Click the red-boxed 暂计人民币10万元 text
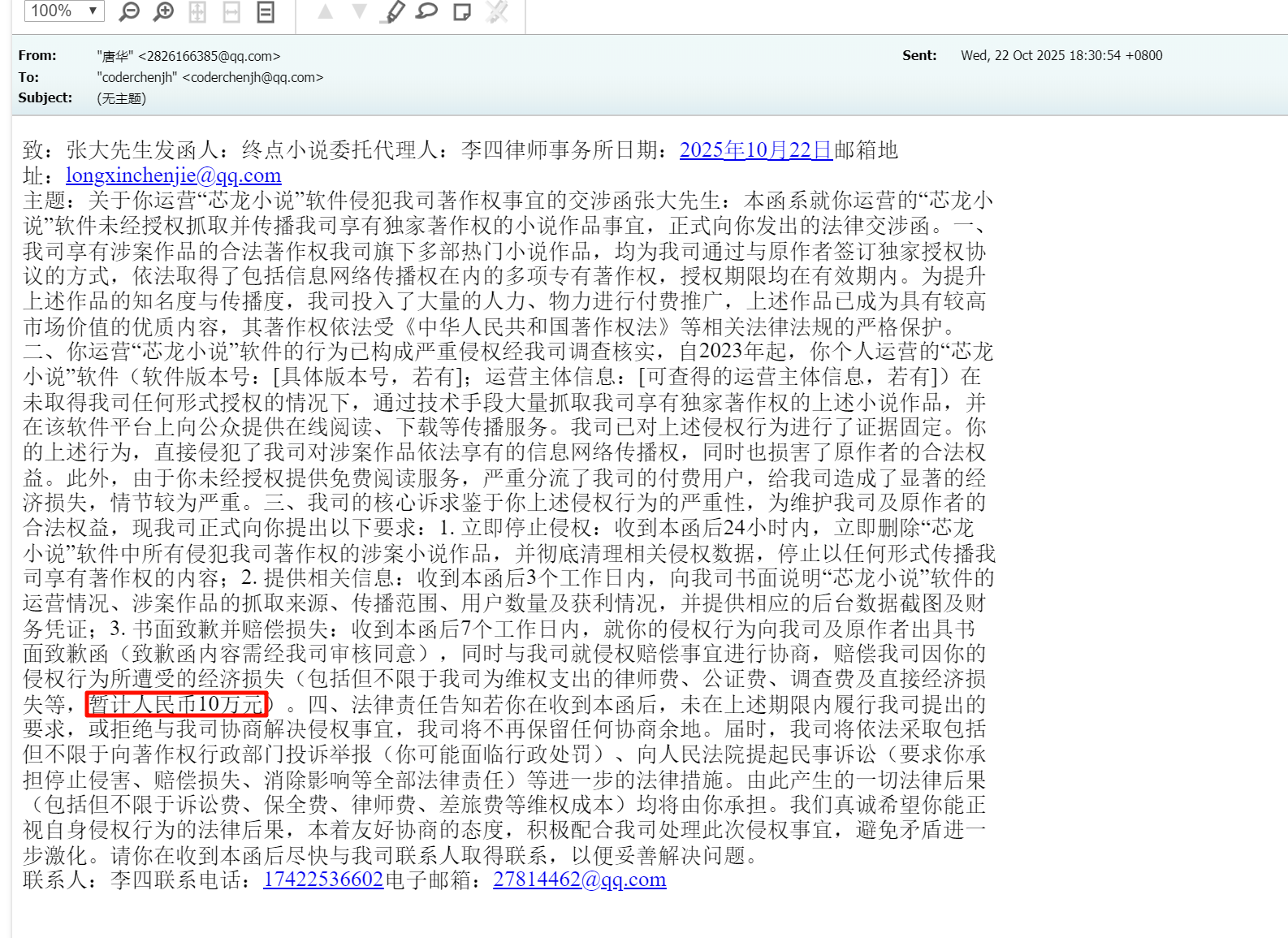The image size is (1288, 938). coord(176,703)
